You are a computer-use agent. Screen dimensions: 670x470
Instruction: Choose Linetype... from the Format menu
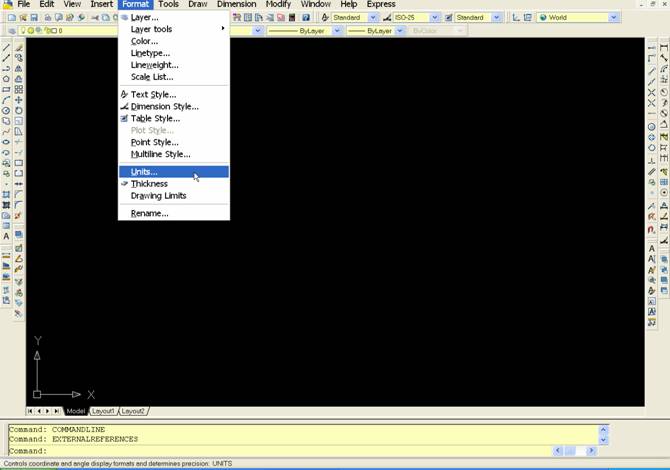174,53
